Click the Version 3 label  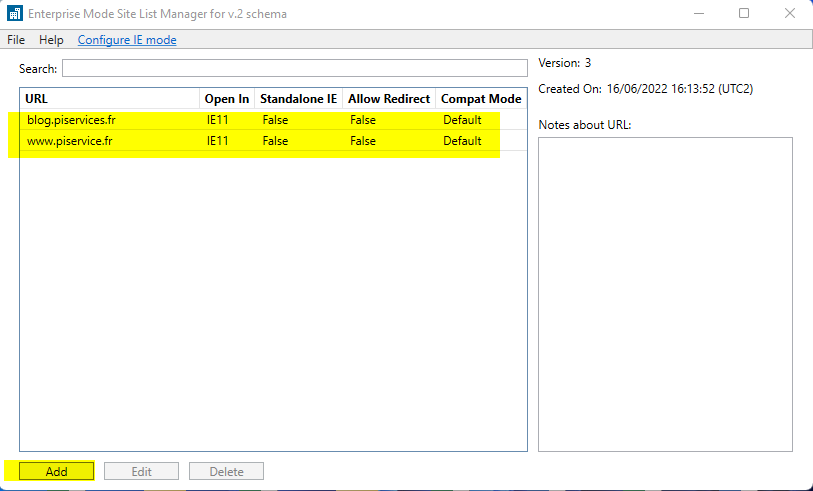pyautogui.click(x=565, y=63)
